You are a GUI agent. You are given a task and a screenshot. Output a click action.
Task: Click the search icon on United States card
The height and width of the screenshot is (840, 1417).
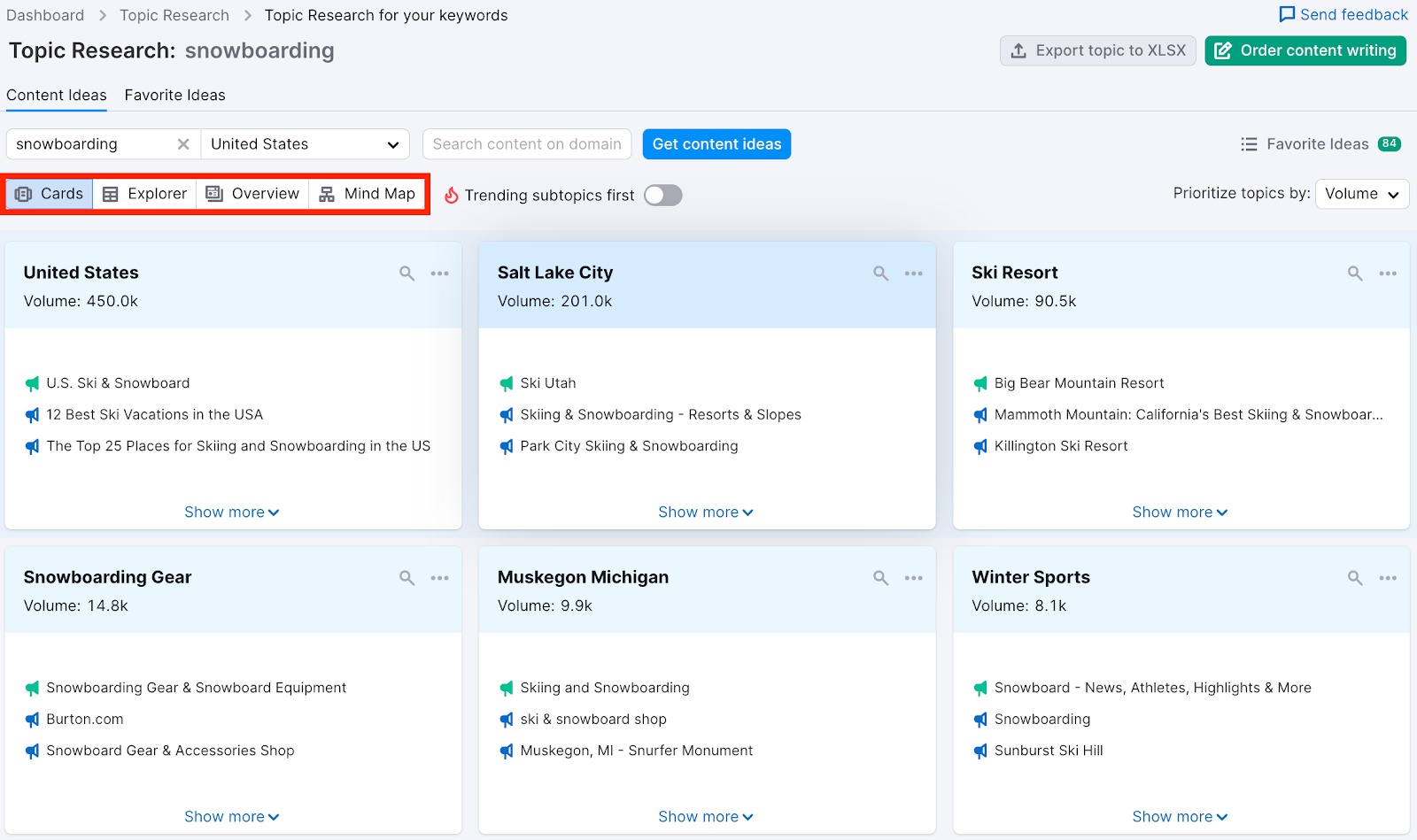pyautogui.click(x=407, y=274)
